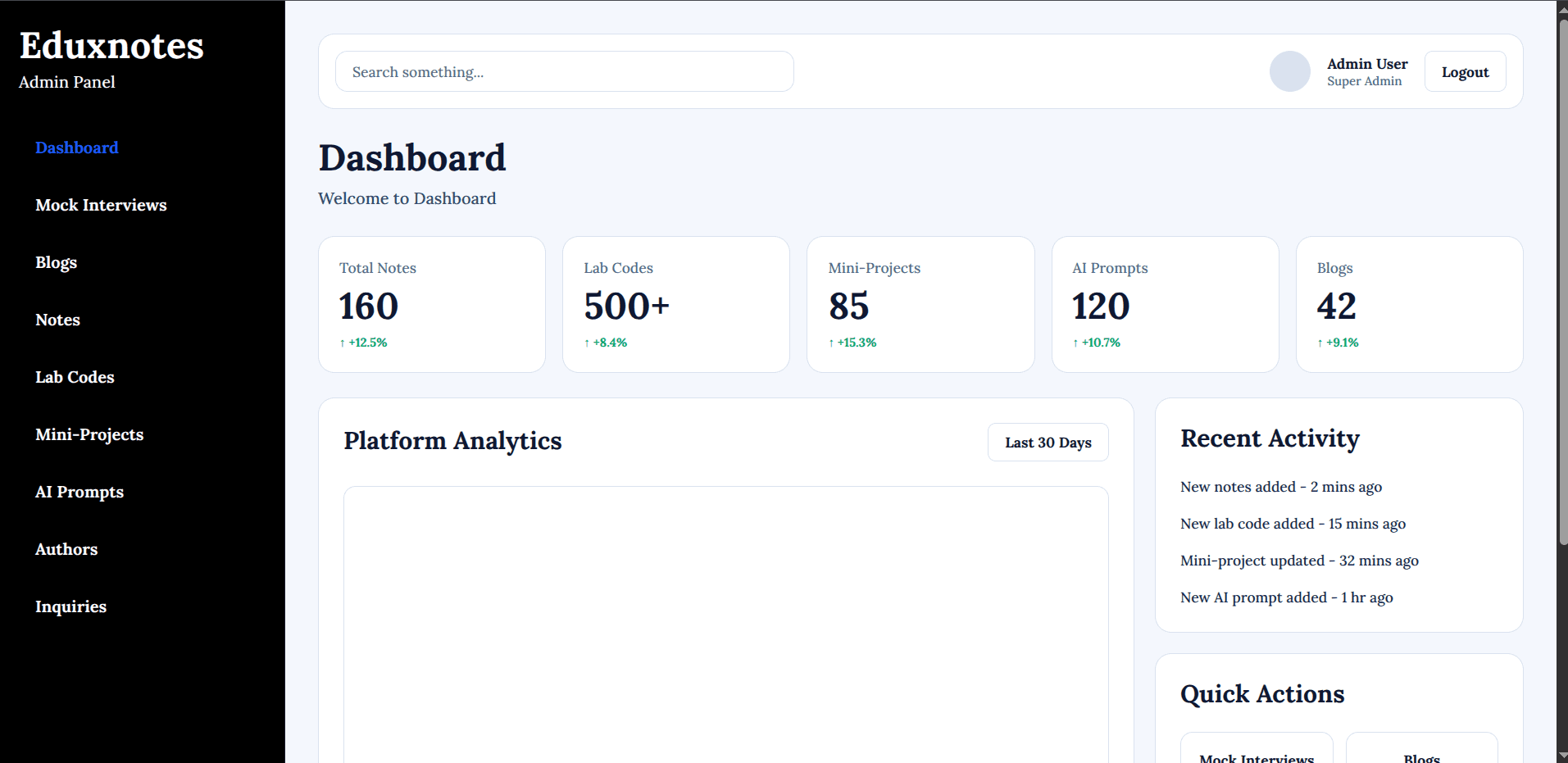Viewport: 1568px width, 763px height.
Task: Click Mock Interviews quick action button
Action: pyautogui.click(x=1257, y=750)
